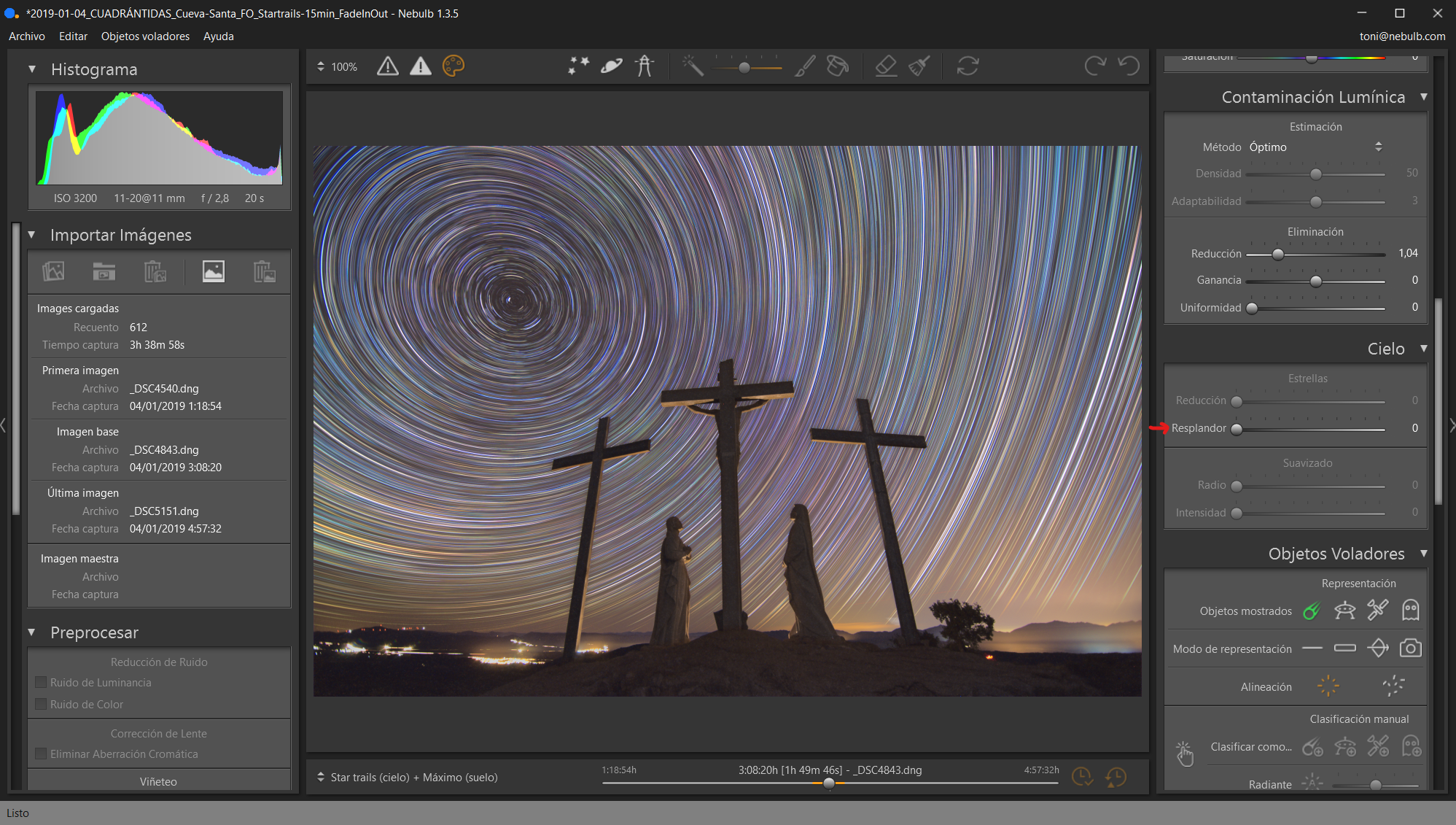Collapse the Importar Imágenes panel
The height and width of the screenshot is (825, 1456).
[32, 235]
